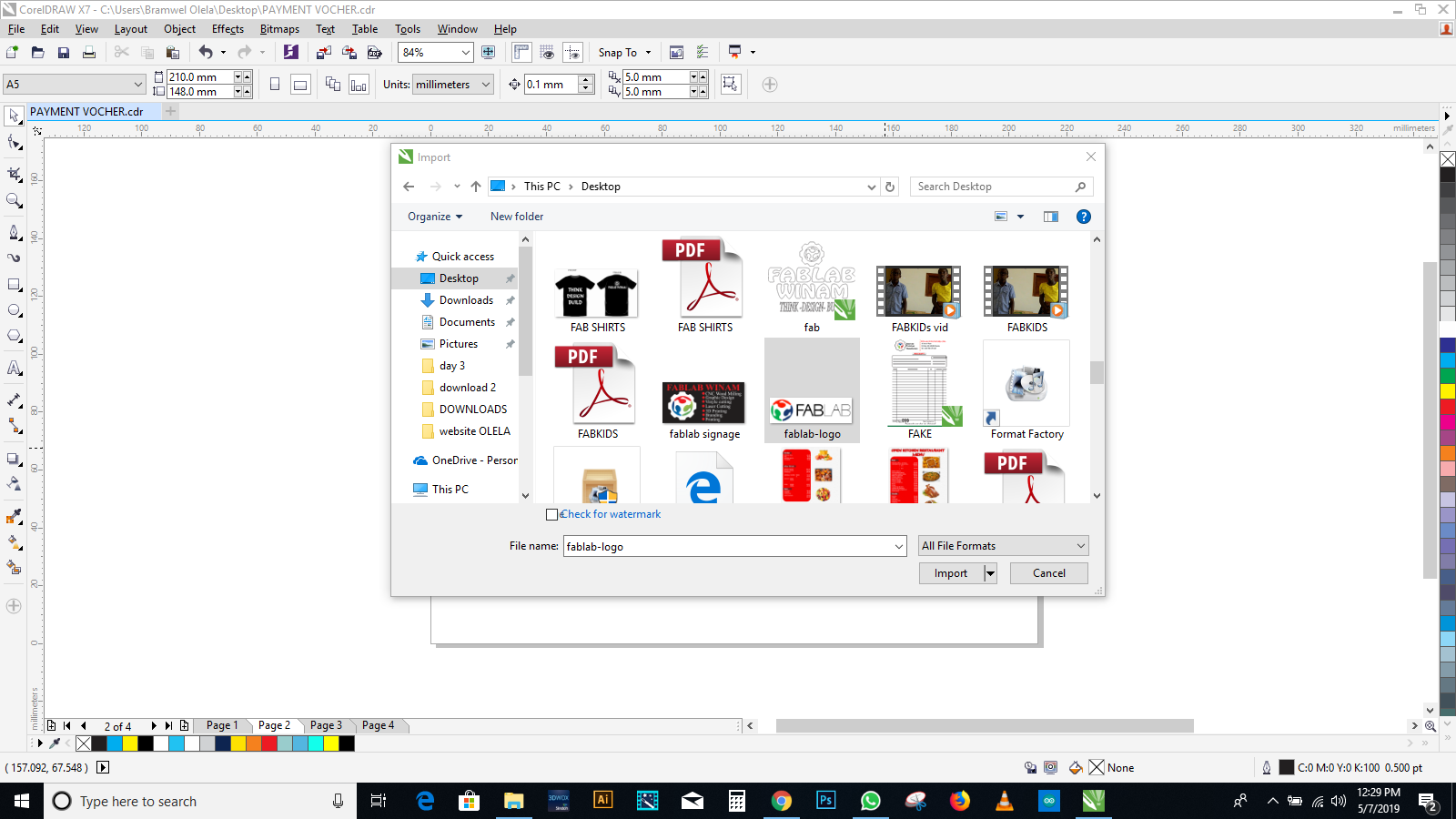
Task: Click the Import button
Action: point(951,573)
